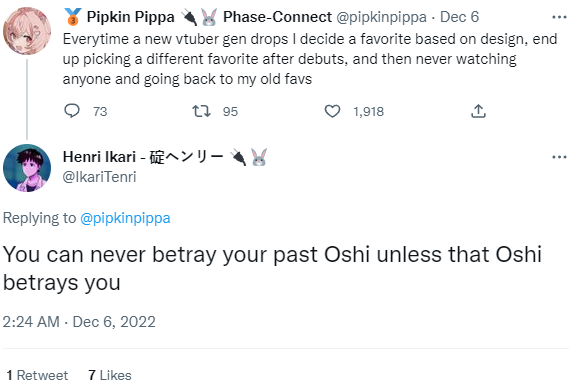
Task: Open the Dec 6 timestamp link
Action: point(459,17)
